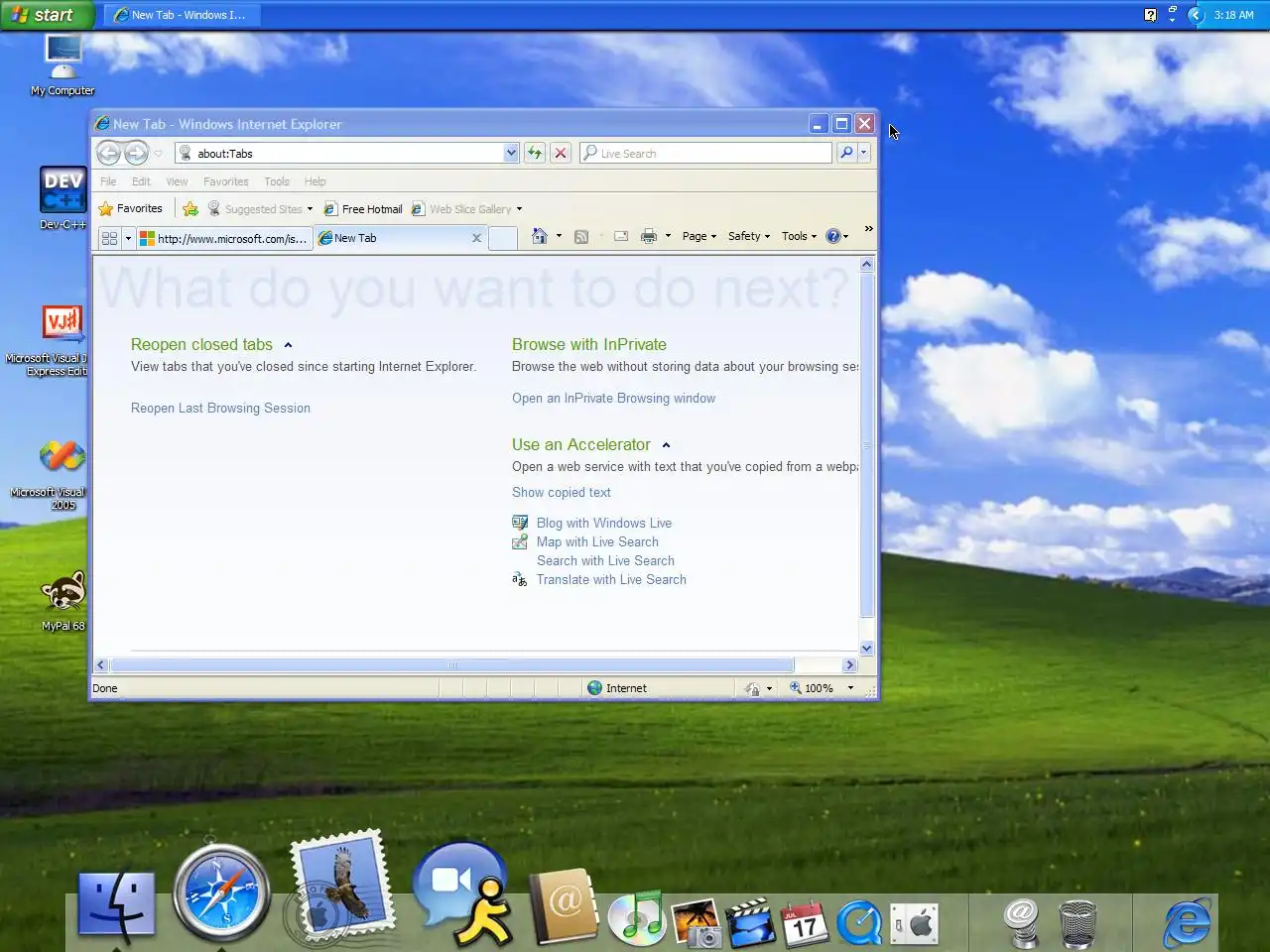Click the Windows start button
Viewport: 1270px width, 952px height.
pyautogui.click(x=47, y=15)
